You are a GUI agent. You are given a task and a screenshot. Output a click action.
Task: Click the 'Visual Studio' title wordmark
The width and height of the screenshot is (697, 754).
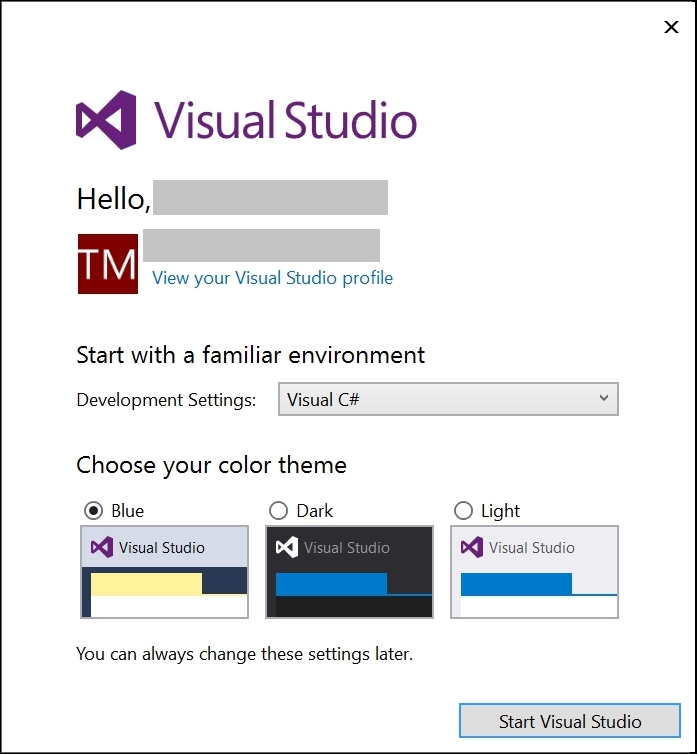point(285,120)
